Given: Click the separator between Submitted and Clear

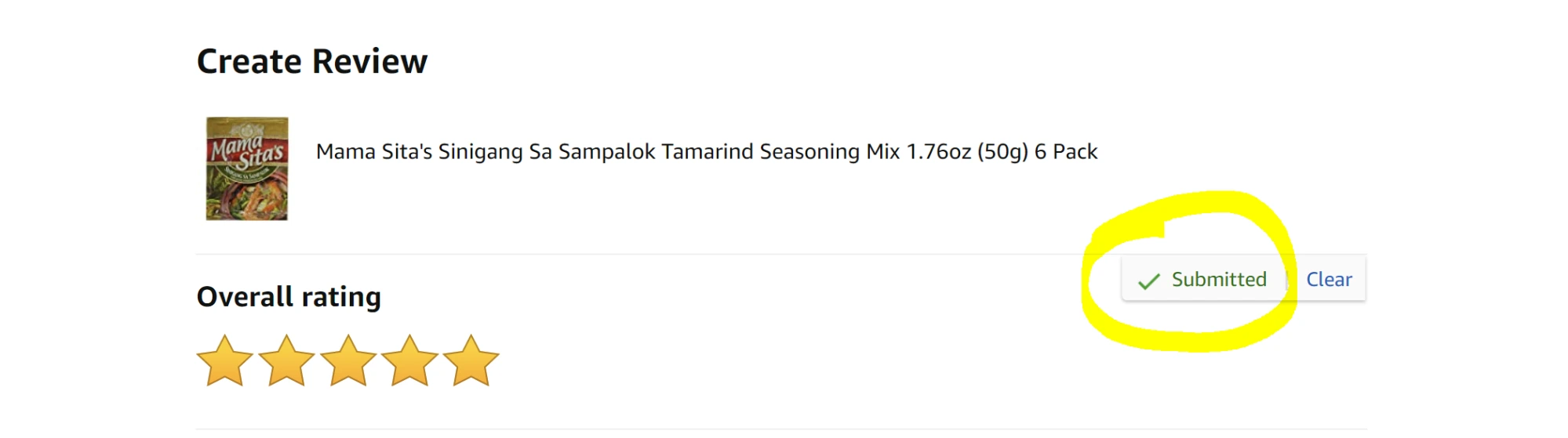Looking at the screenshot, I should 1287,280.
